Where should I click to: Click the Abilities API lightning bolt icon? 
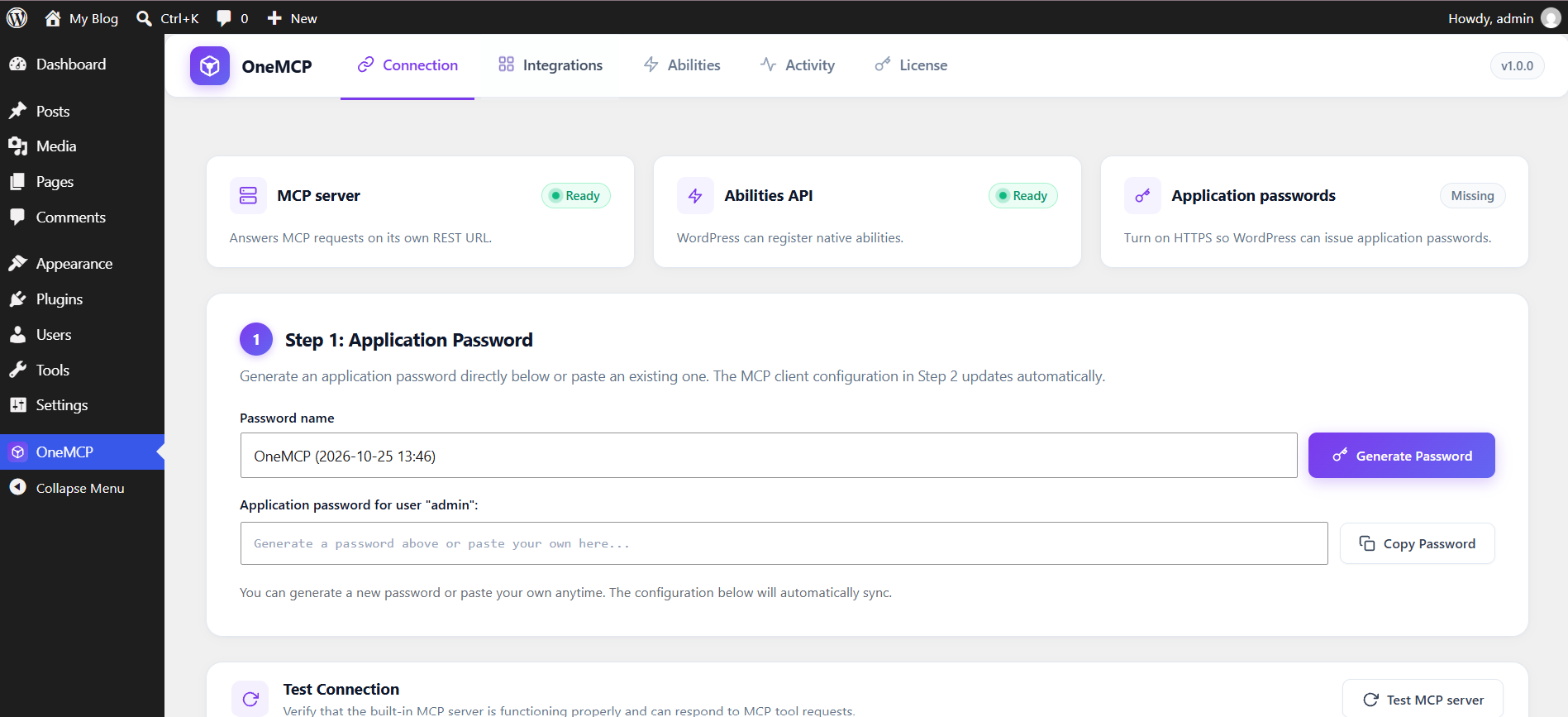[x=695, y=196]
